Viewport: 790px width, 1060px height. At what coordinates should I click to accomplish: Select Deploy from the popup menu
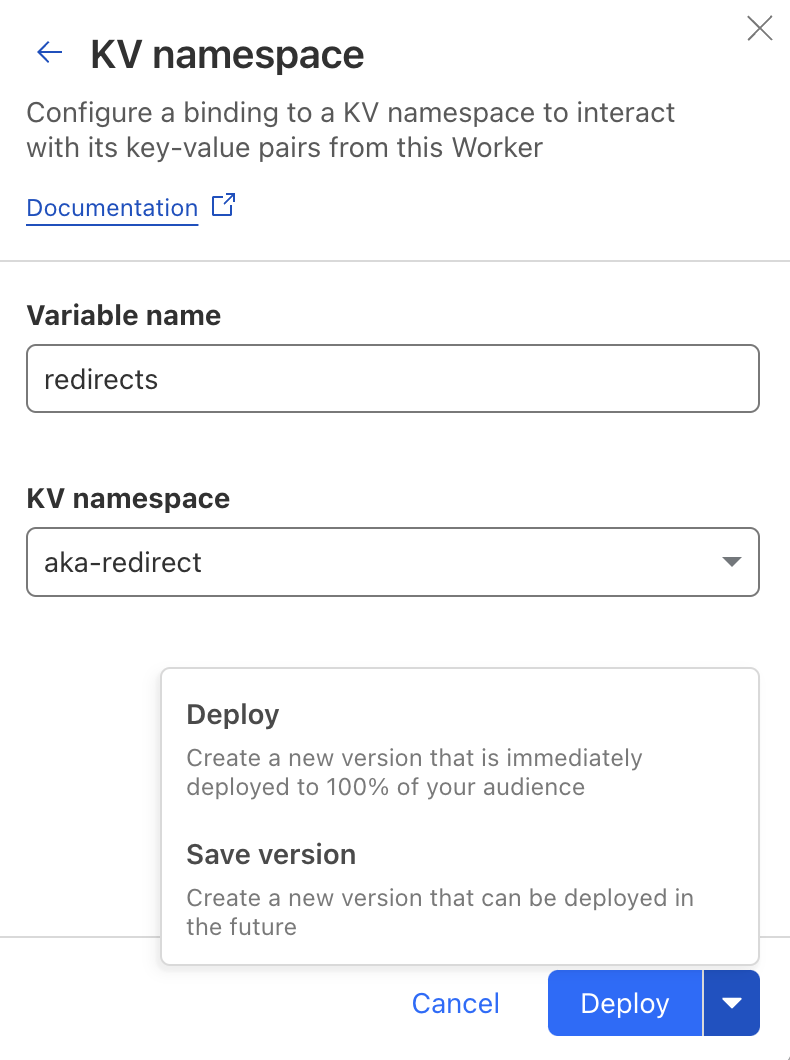coord(232,714)
